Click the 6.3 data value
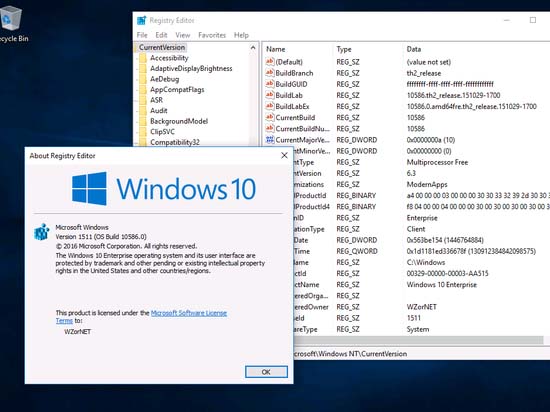This screenshot has height=412, width=550. coord(411,173)
